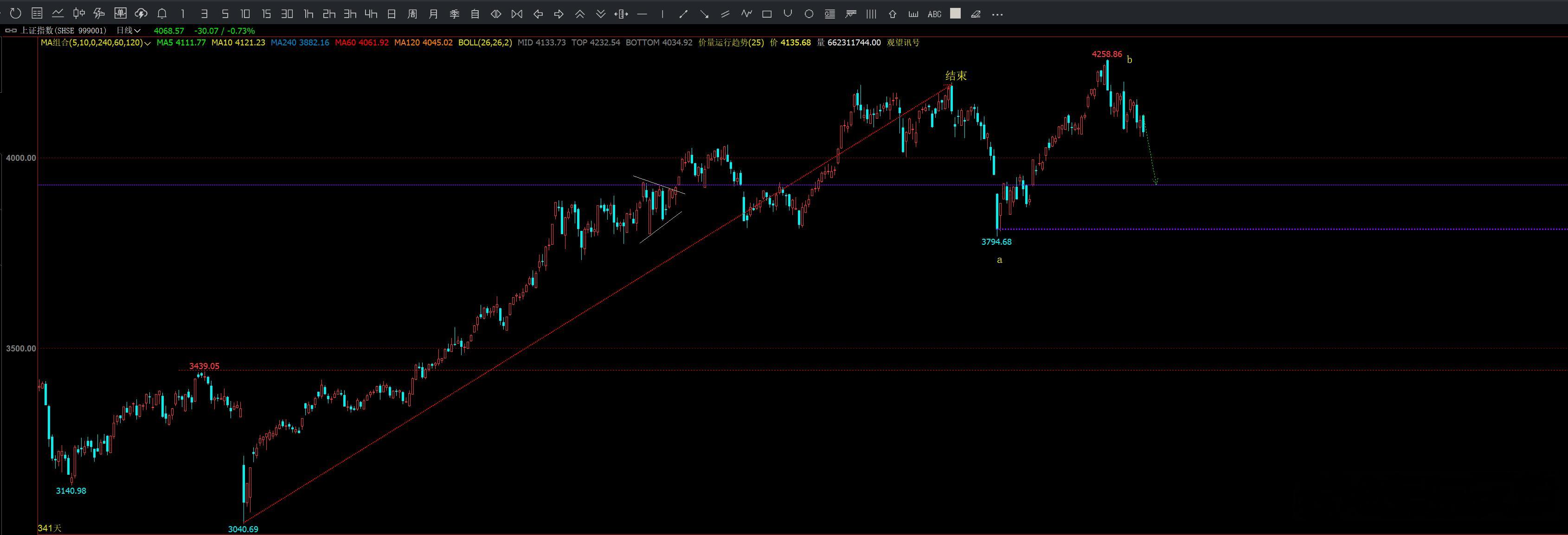
Task: Click the 341天 day count label
Action: tap(50, 529)
